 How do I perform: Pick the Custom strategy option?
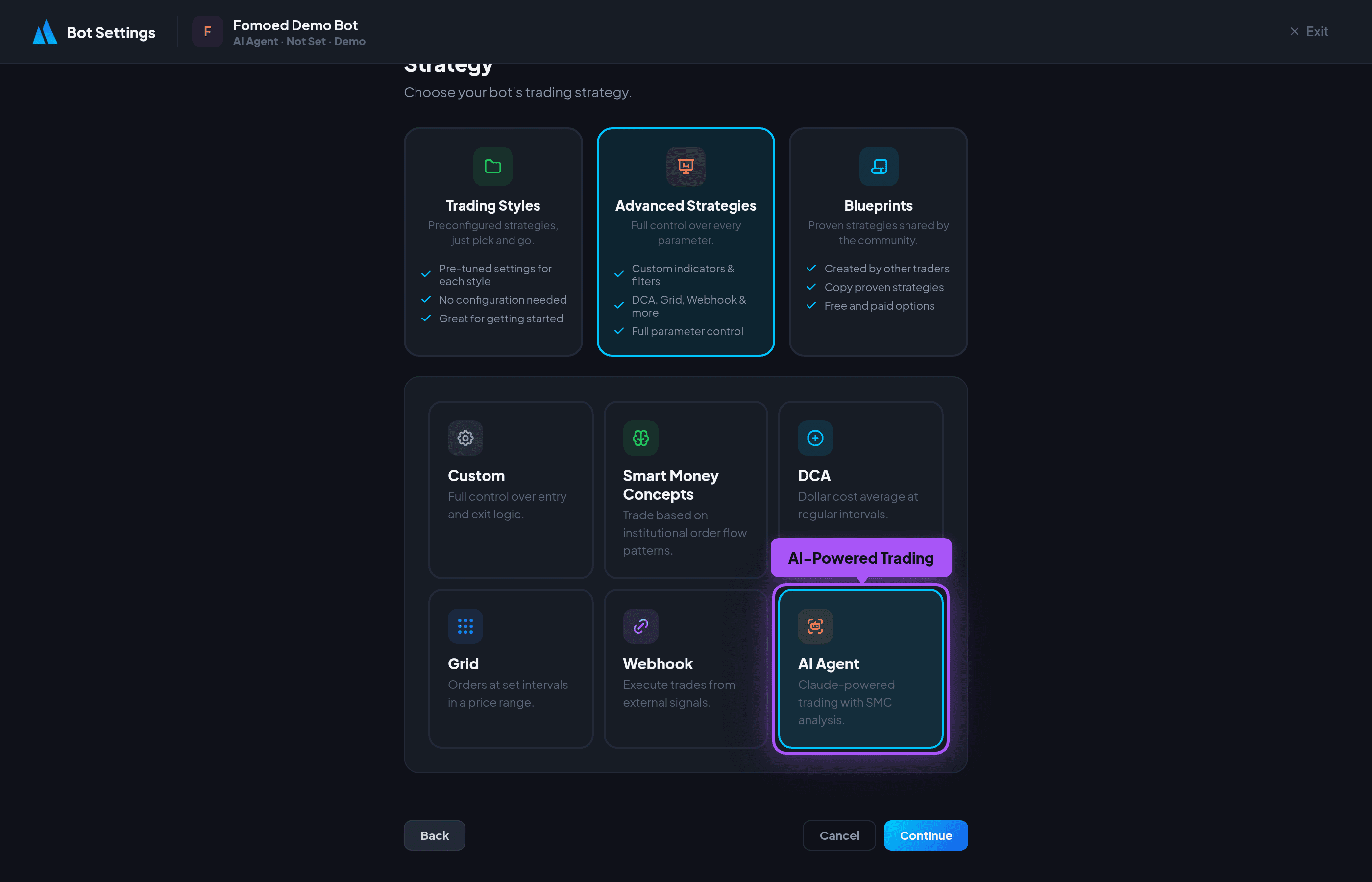click(511, 490)
